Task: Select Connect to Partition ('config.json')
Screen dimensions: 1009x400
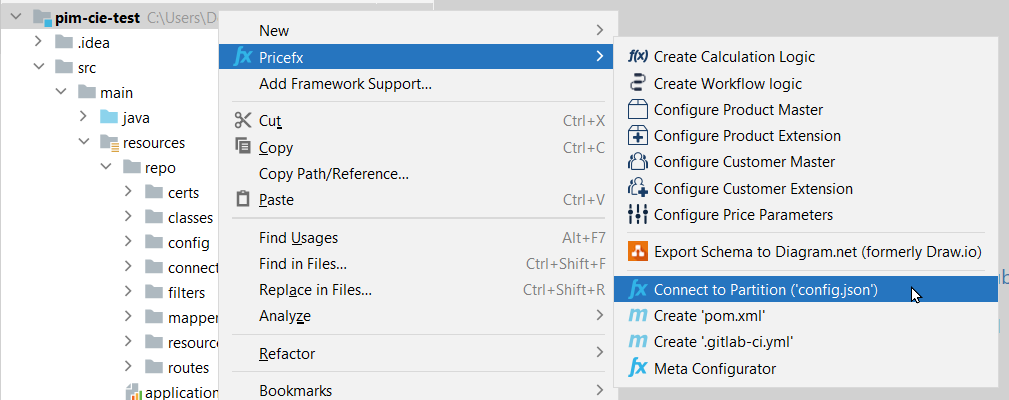Action: (765, 290)
